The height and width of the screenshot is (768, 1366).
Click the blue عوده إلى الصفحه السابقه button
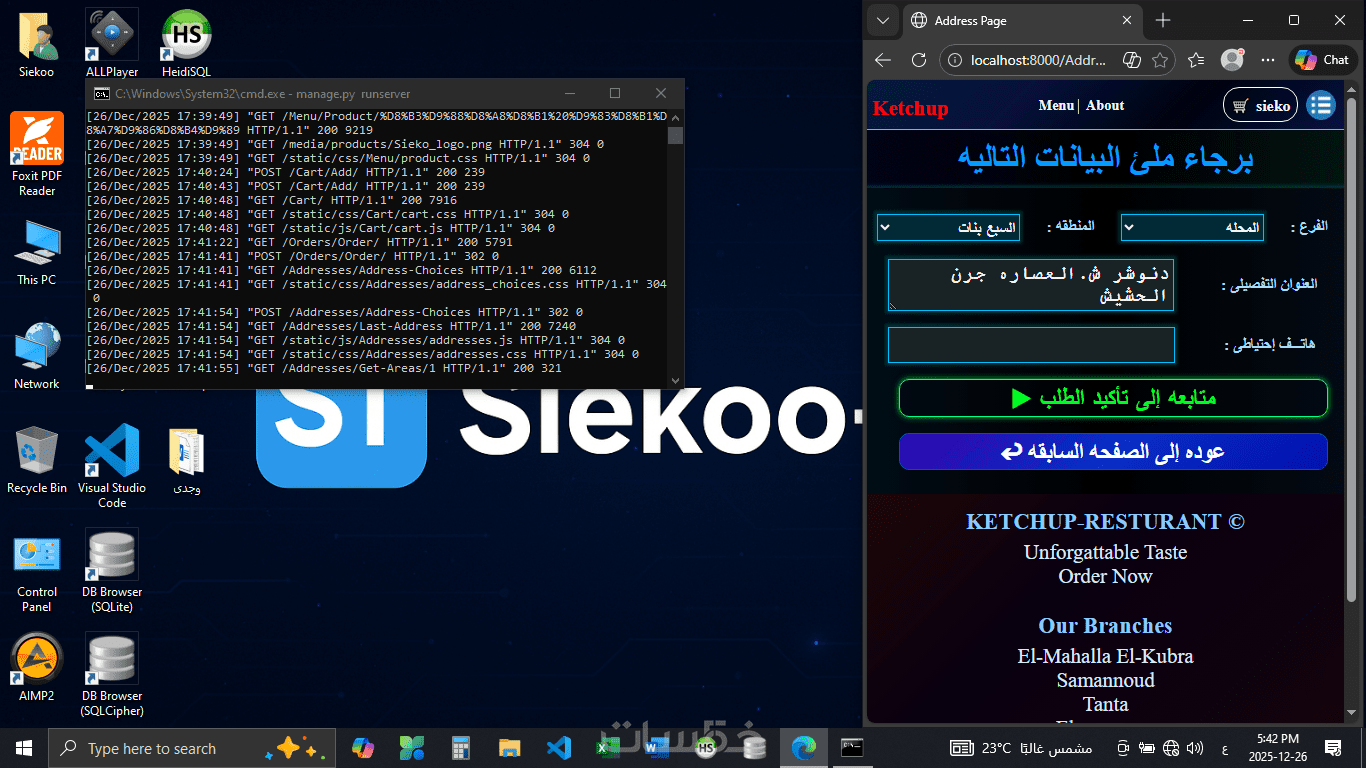1113,452
